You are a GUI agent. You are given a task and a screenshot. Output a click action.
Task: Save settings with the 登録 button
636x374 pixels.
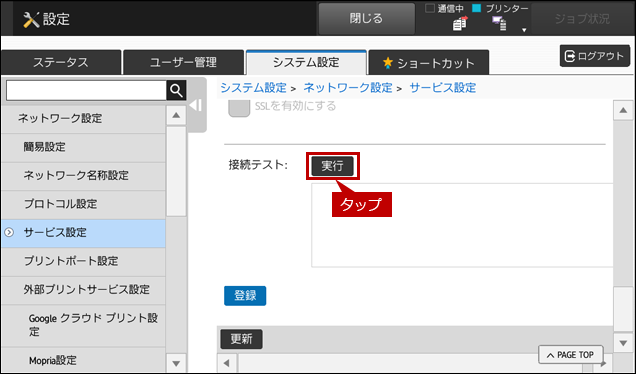click(245, 295)
